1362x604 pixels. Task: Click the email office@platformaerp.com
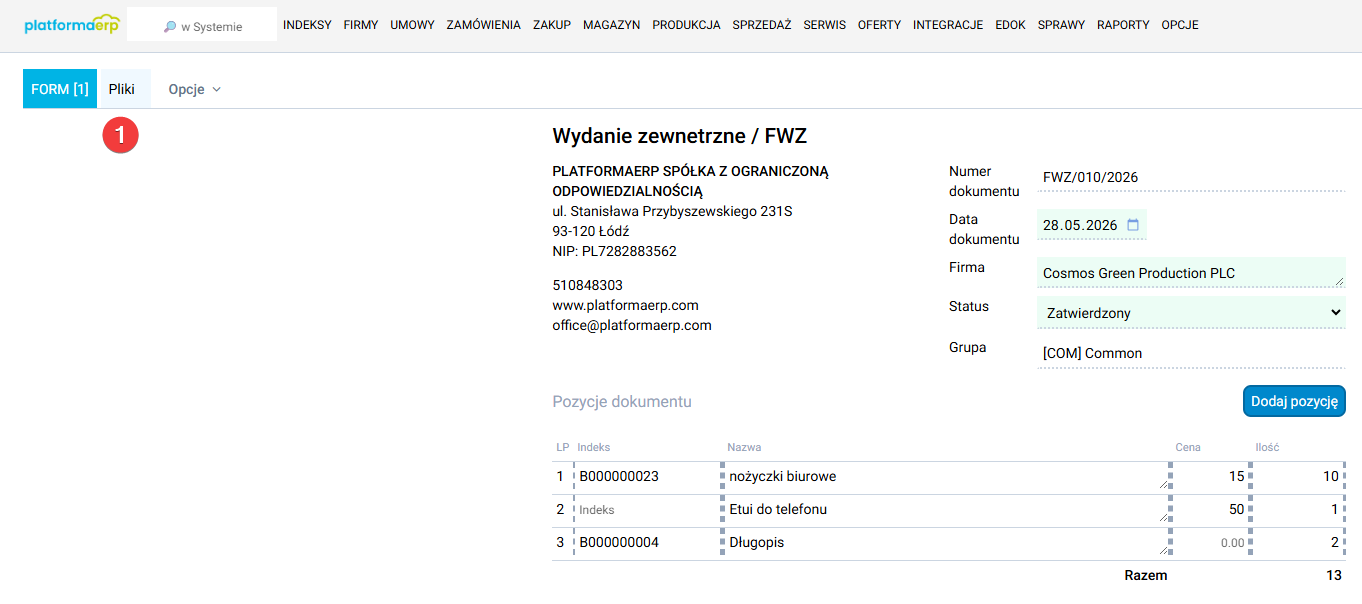[632, 325]
